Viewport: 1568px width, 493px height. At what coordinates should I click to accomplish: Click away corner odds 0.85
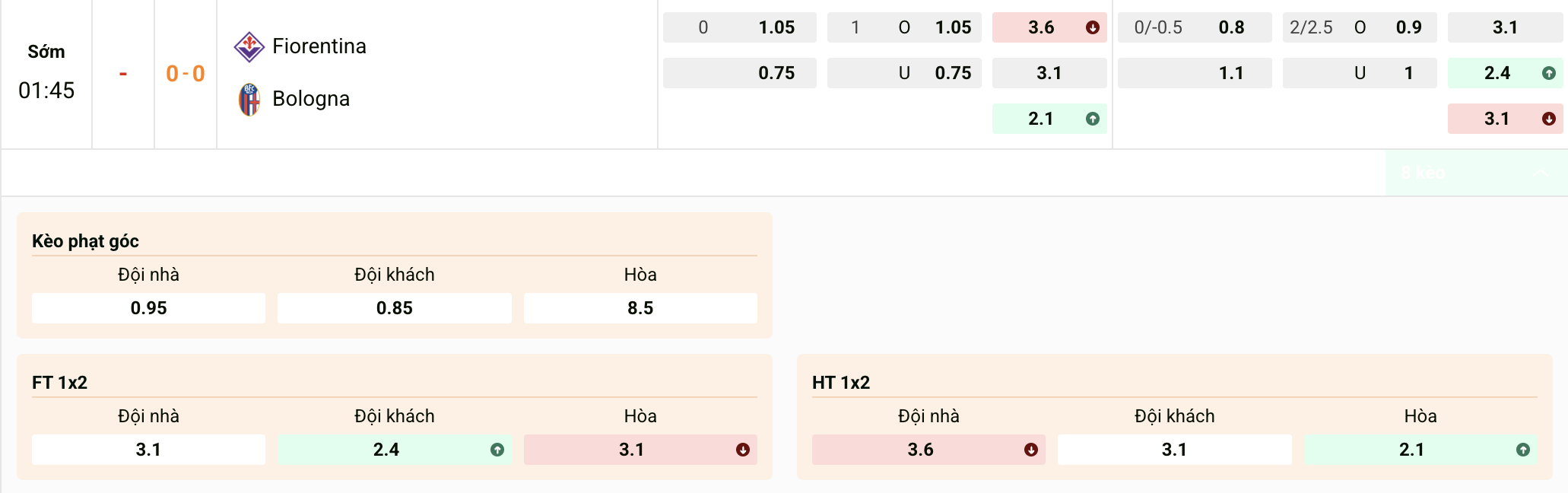click(x=395, y=308)
